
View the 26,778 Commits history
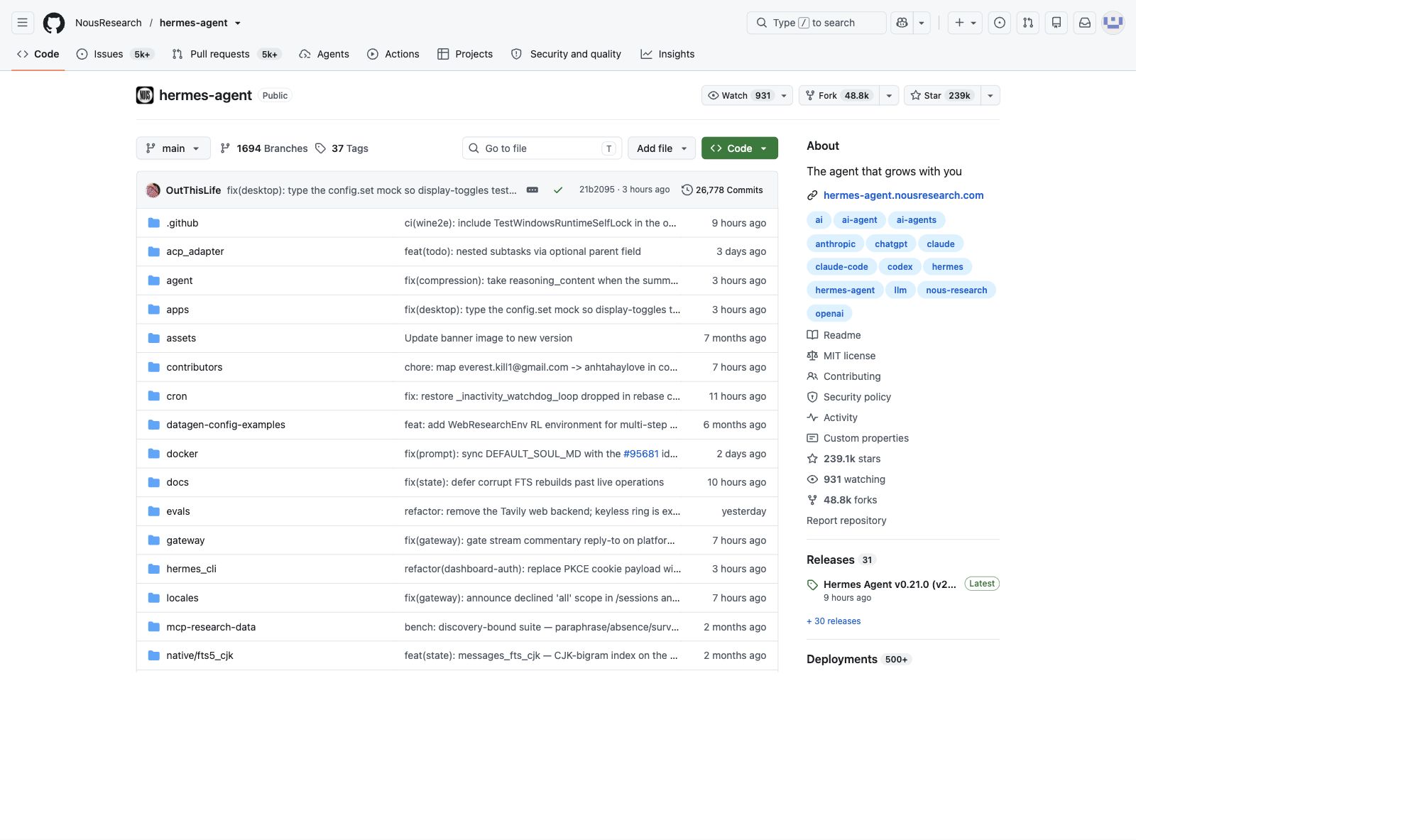(722, 190)
